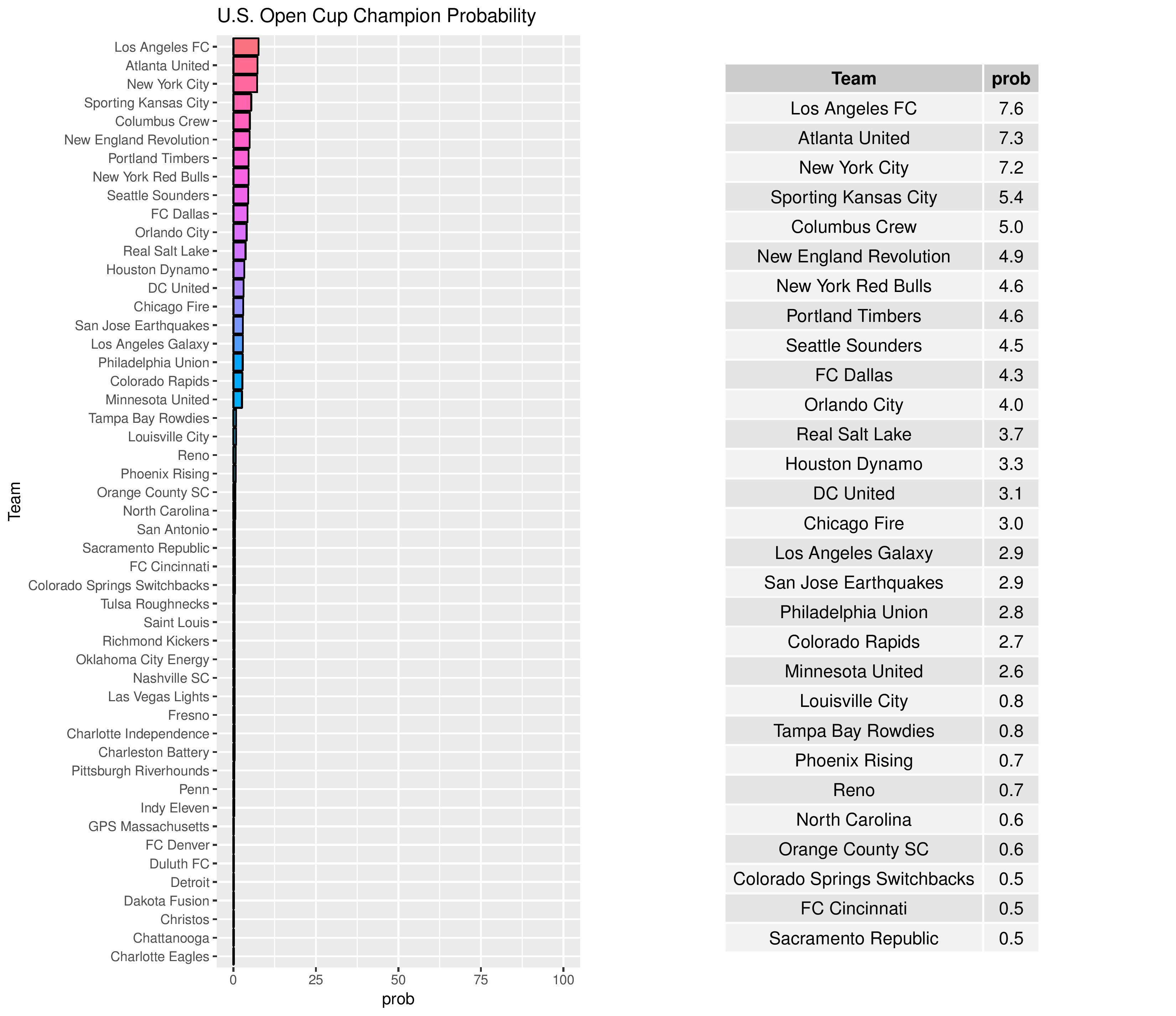This screenshot has height=1016, width=1176.
Task: Click the 'Team' table column header
Action: click(853, 78)
